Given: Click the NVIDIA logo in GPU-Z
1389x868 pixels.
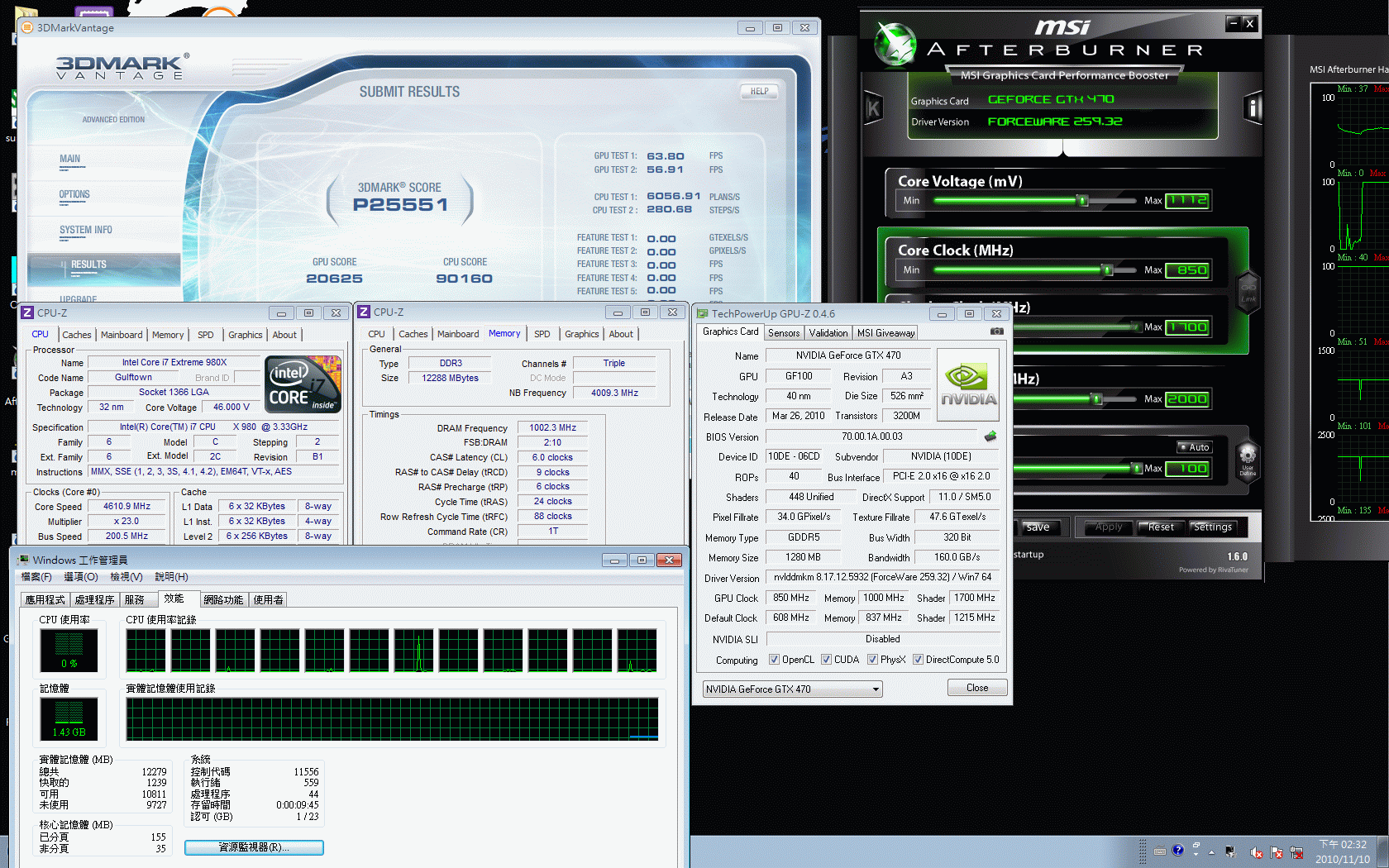Looking at the screenshot, I should click(967, 385).
